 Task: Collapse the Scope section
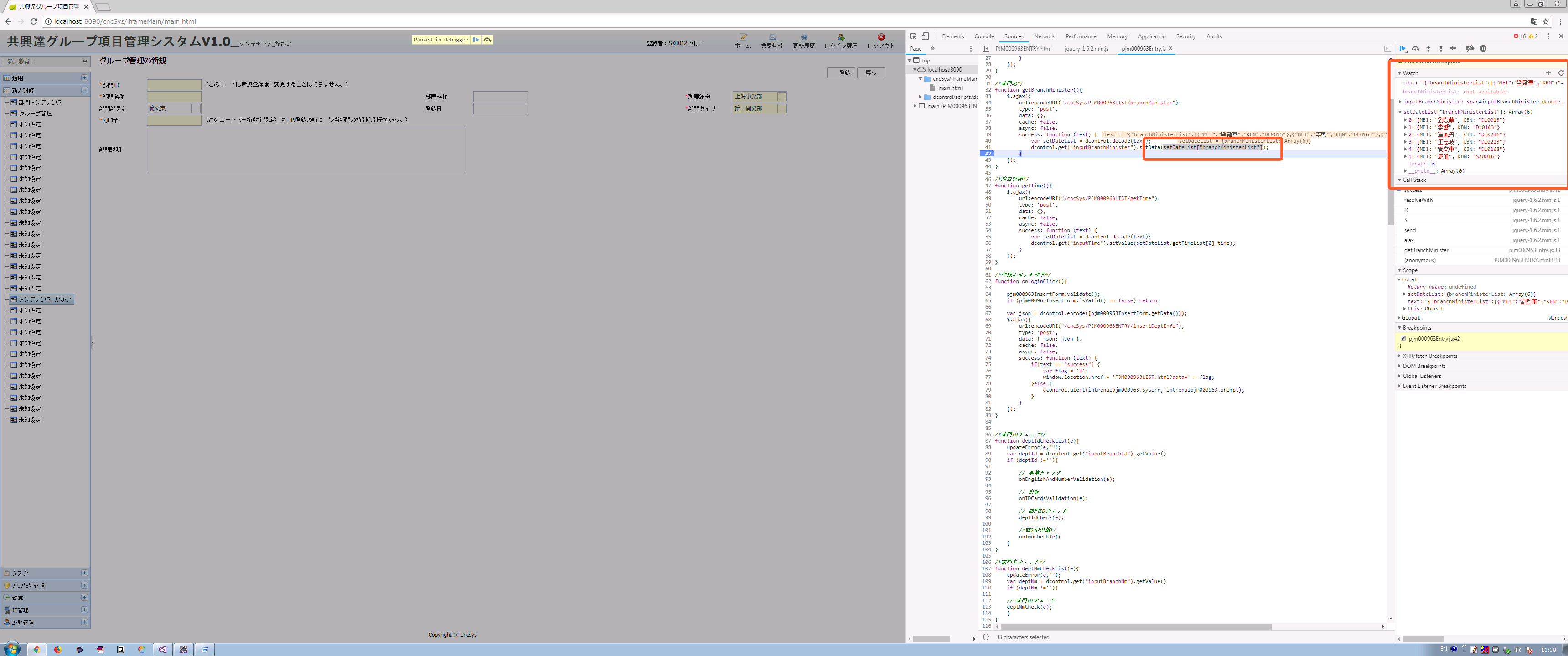click(x=1399, y=270)
